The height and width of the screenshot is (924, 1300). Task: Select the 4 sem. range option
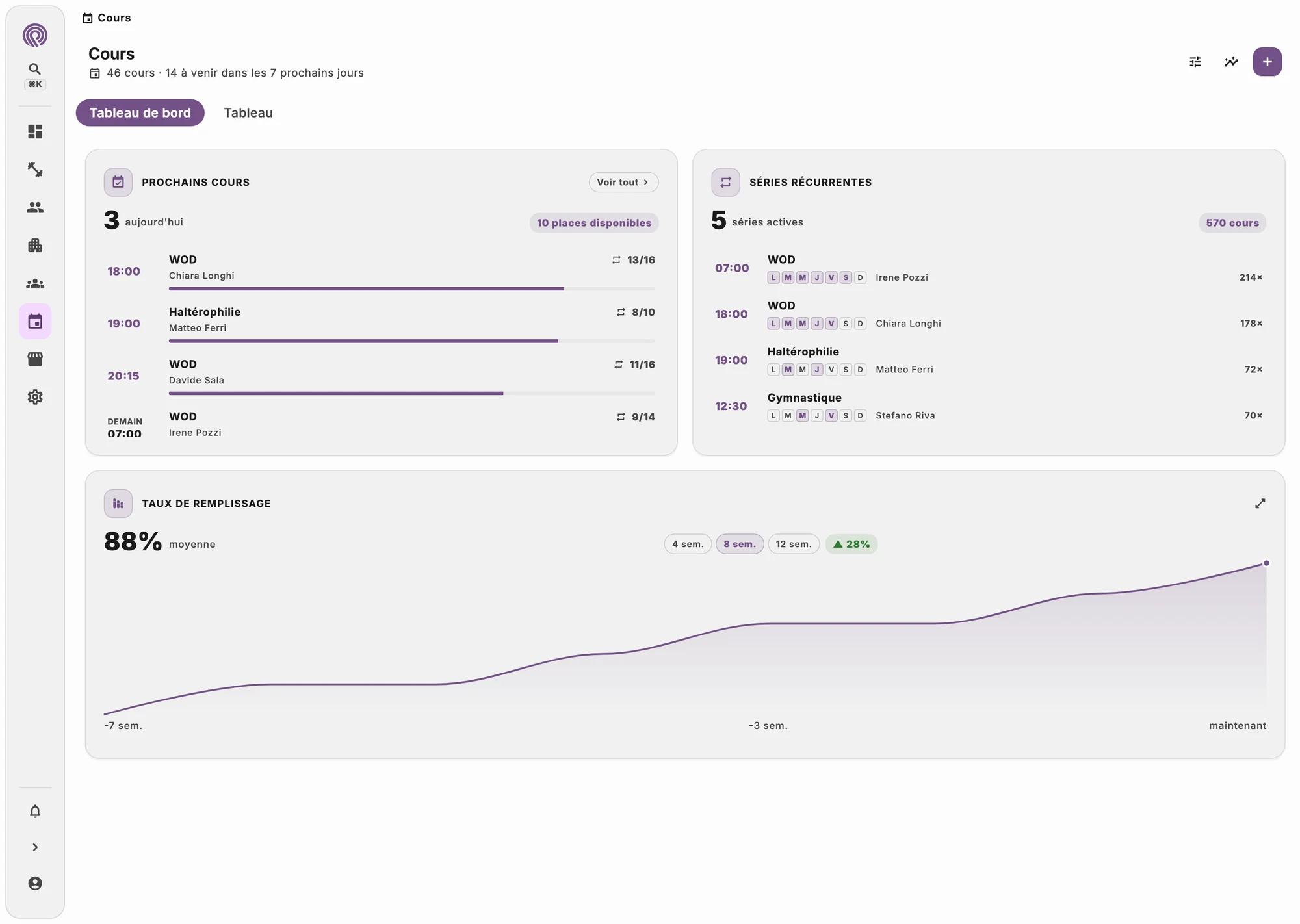[688, 545]
